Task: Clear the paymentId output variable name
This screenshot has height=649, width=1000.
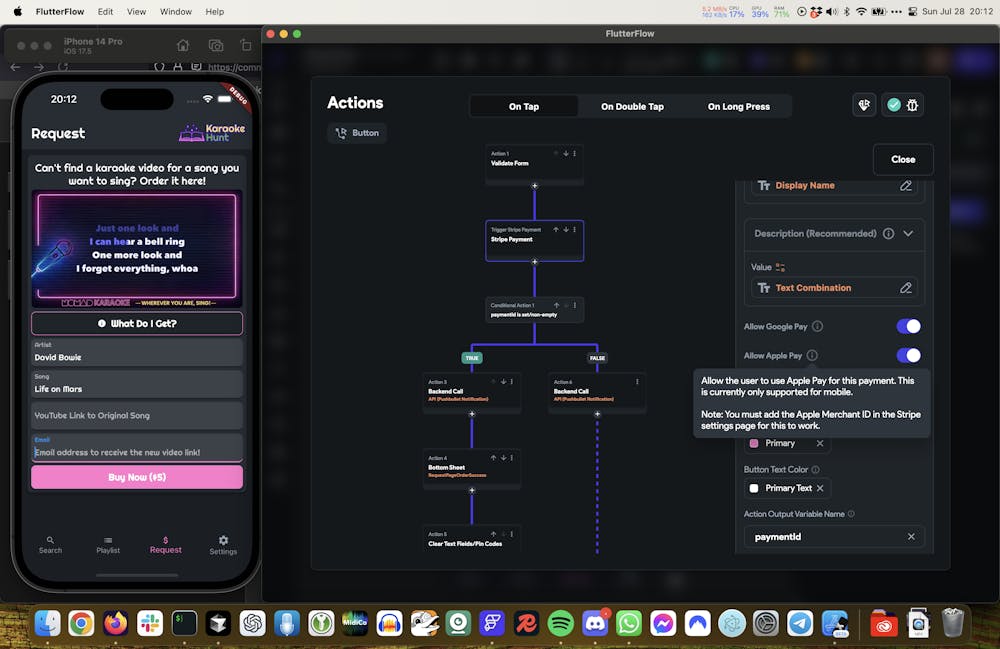Action: tap(911, 537)
